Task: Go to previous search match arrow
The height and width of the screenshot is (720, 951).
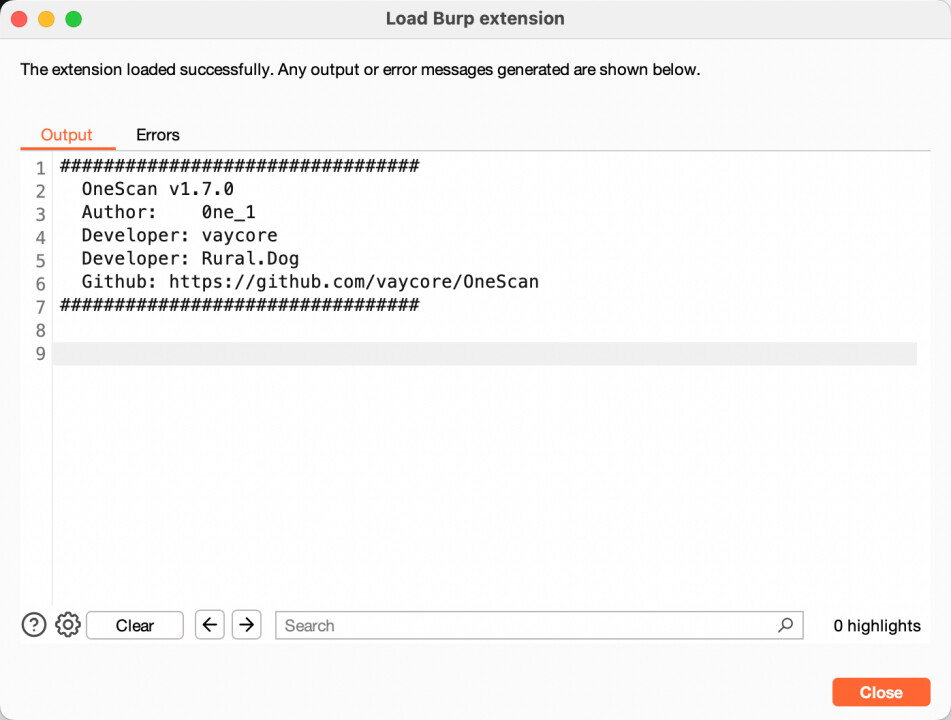Action: [209, 625]
